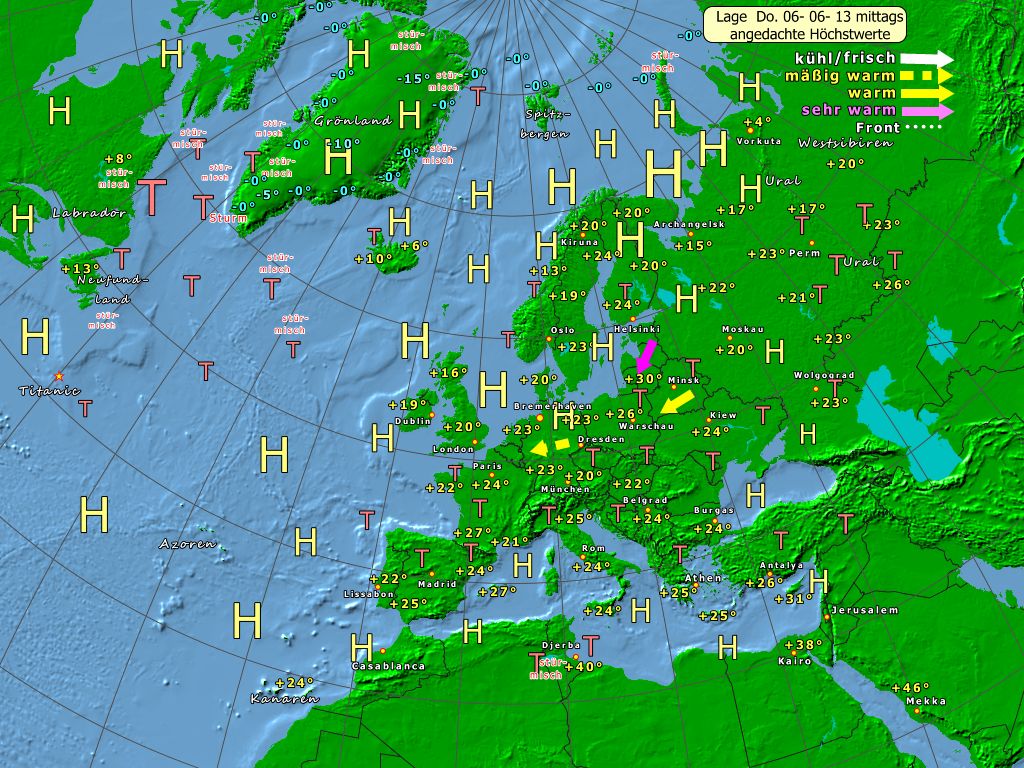Click the 'Lissabon' city label

369,594
